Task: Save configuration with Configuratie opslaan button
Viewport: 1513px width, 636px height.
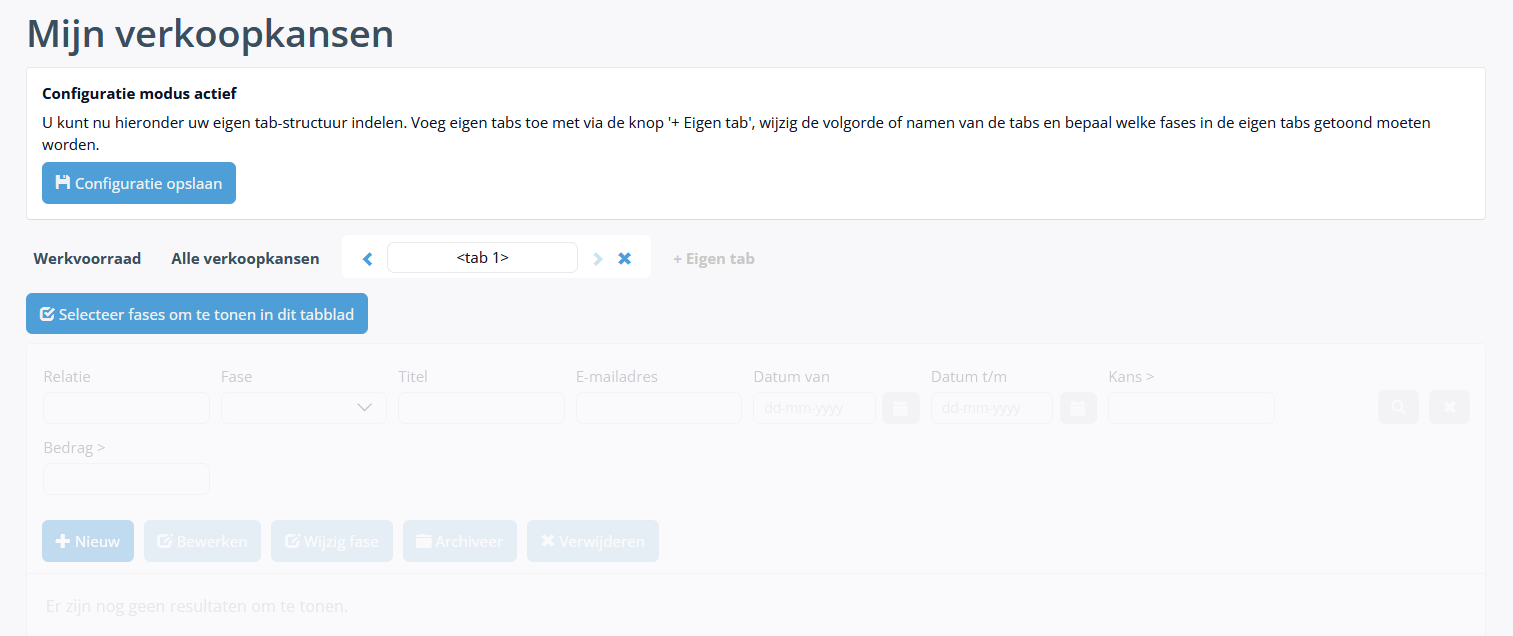Action: [x=139, y=183]
